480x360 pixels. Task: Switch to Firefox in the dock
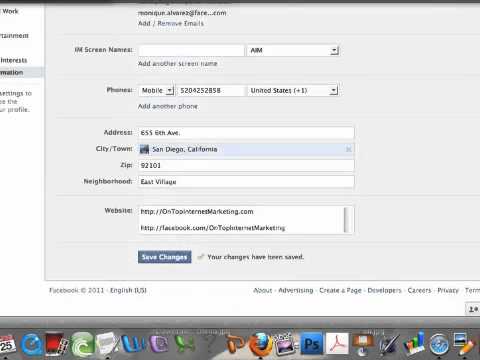260,344
